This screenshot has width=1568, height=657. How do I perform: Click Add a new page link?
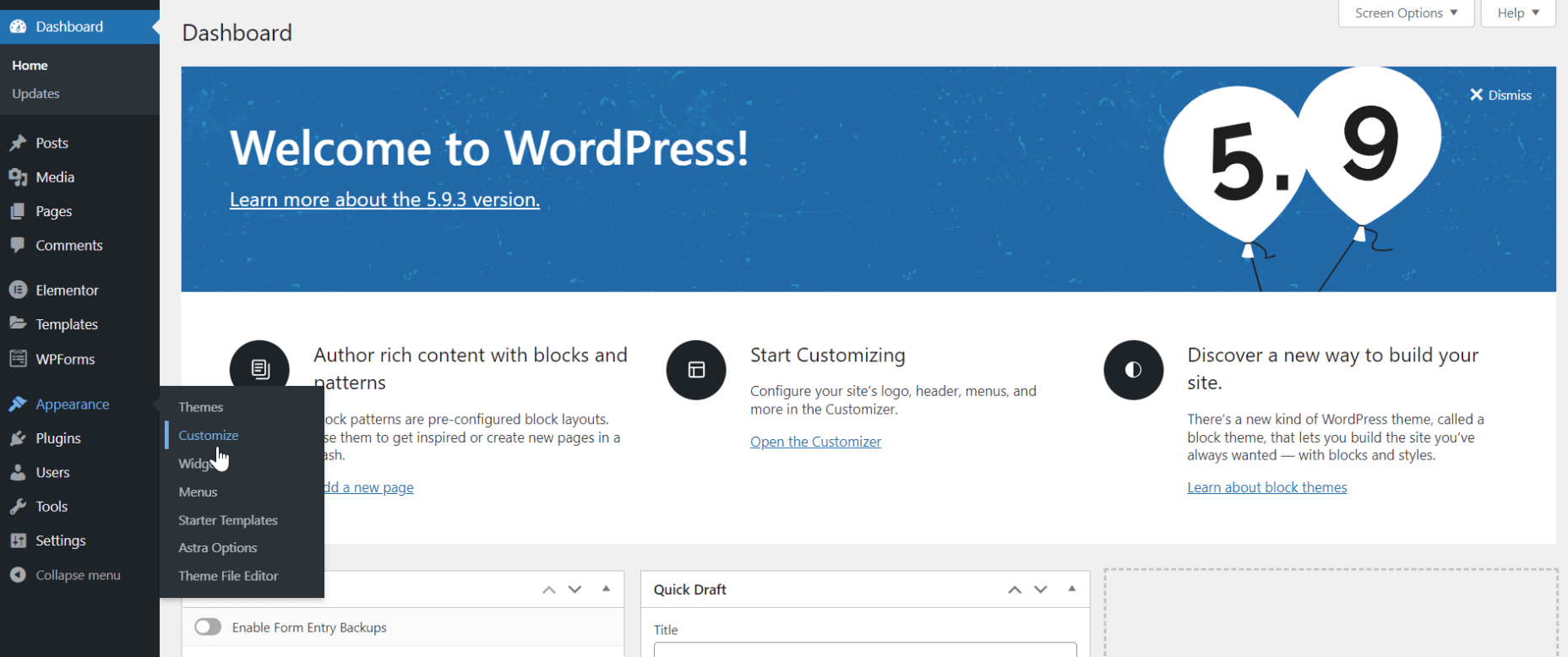click(369, 487)
